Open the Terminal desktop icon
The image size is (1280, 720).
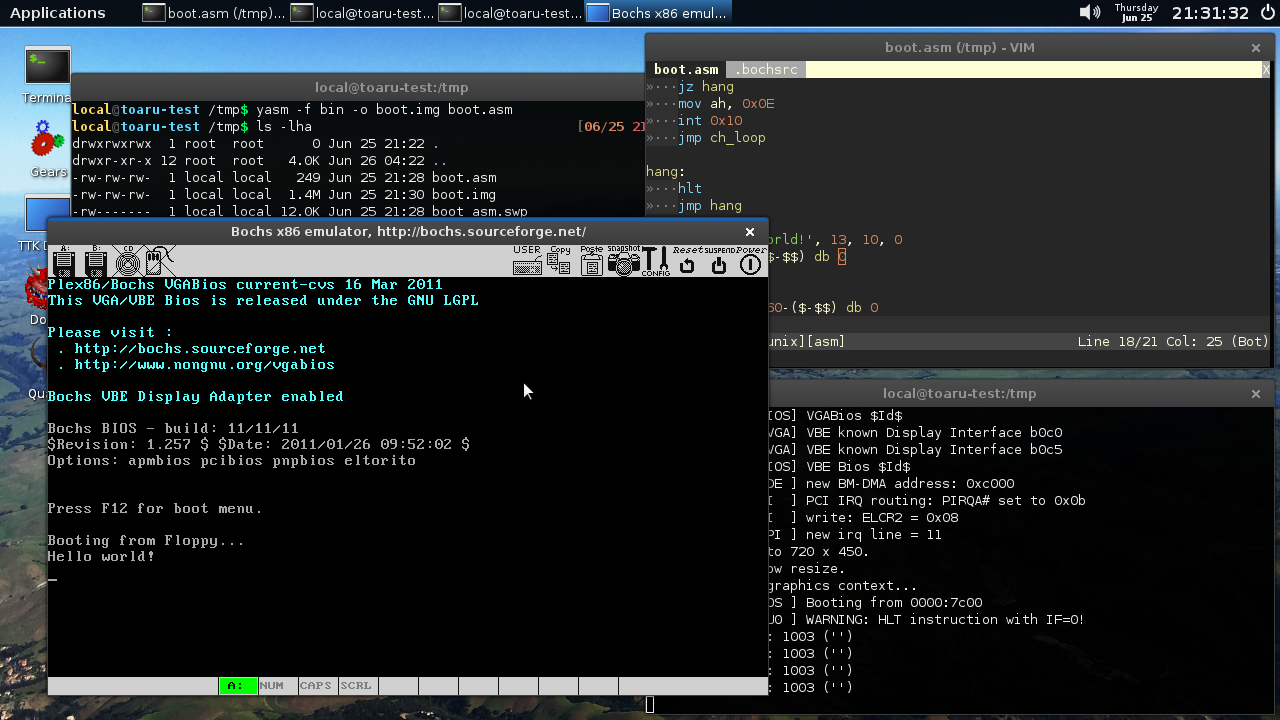point(47,75)
